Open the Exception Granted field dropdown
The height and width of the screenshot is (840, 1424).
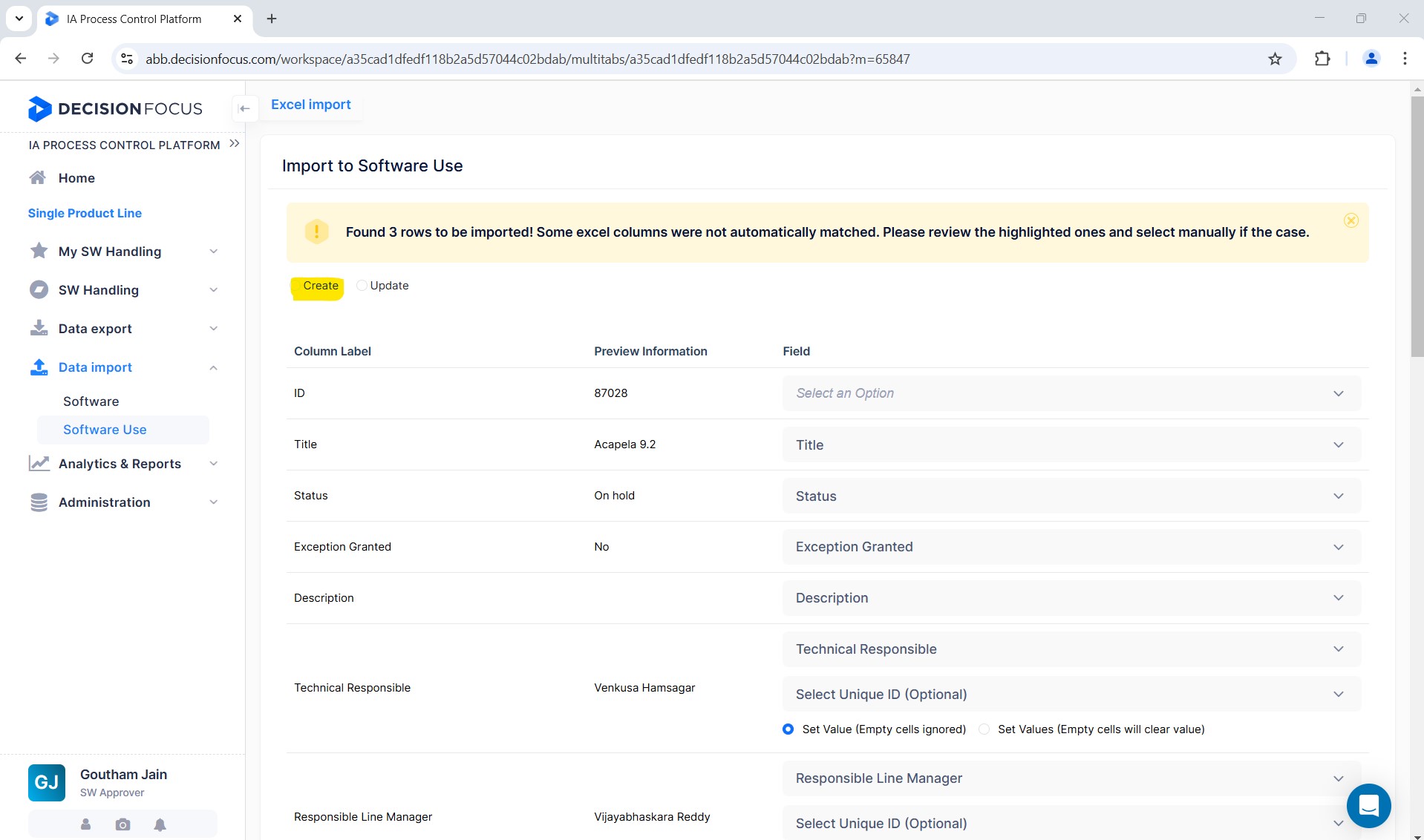click(x=1071, y=547)
